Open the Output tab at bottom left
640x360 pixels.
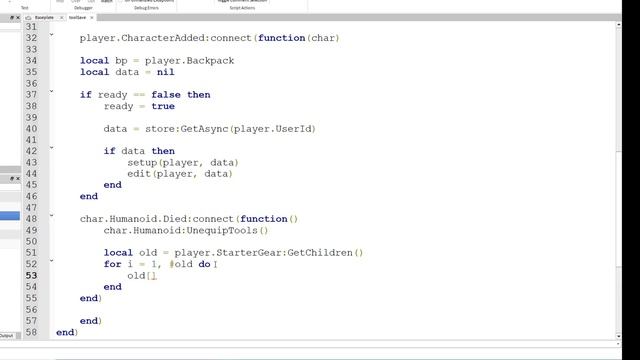pyautogui.click(x=7, y=336)
